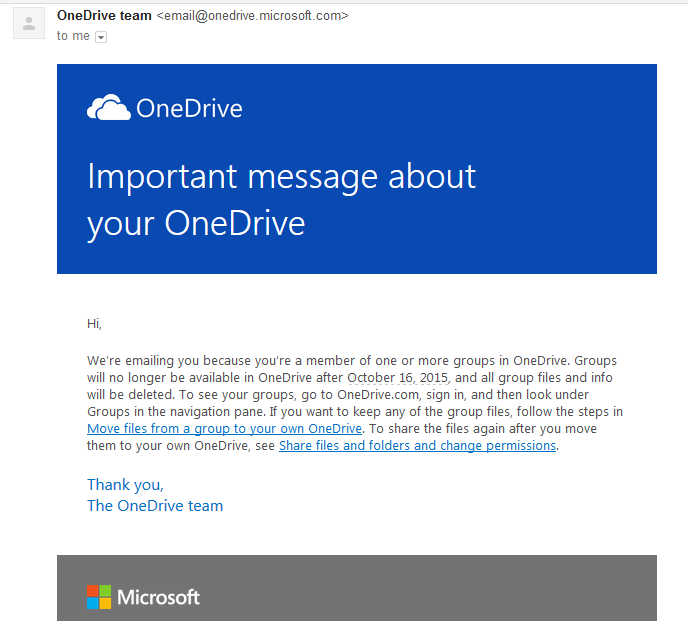This screenshot has height=621, width=688.
Task: Click the OneDrive wordmark in blue banner
Action: click(189, 108)
